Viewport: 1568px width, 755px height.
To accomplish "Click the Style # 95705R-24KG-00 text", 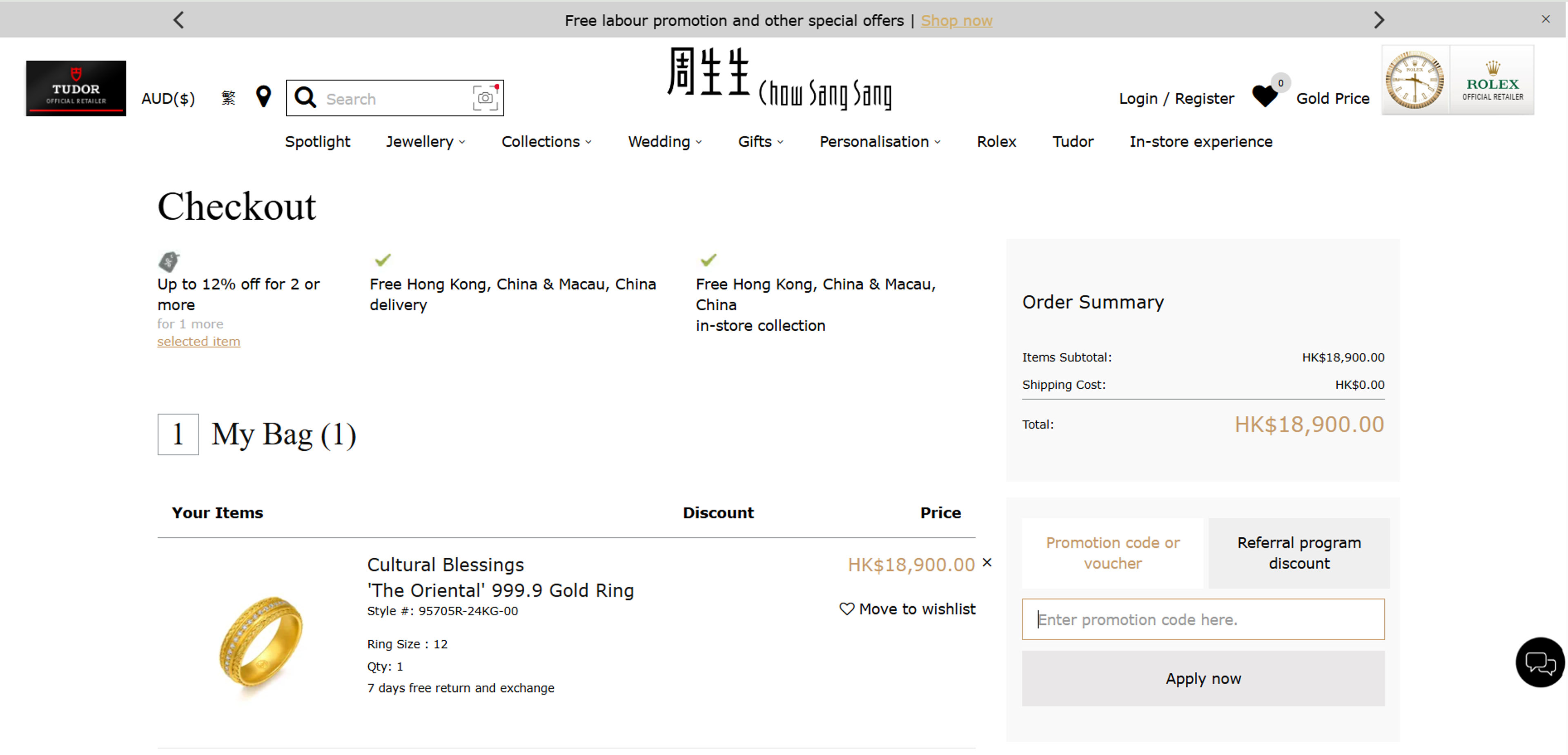I will click(443, 611).
